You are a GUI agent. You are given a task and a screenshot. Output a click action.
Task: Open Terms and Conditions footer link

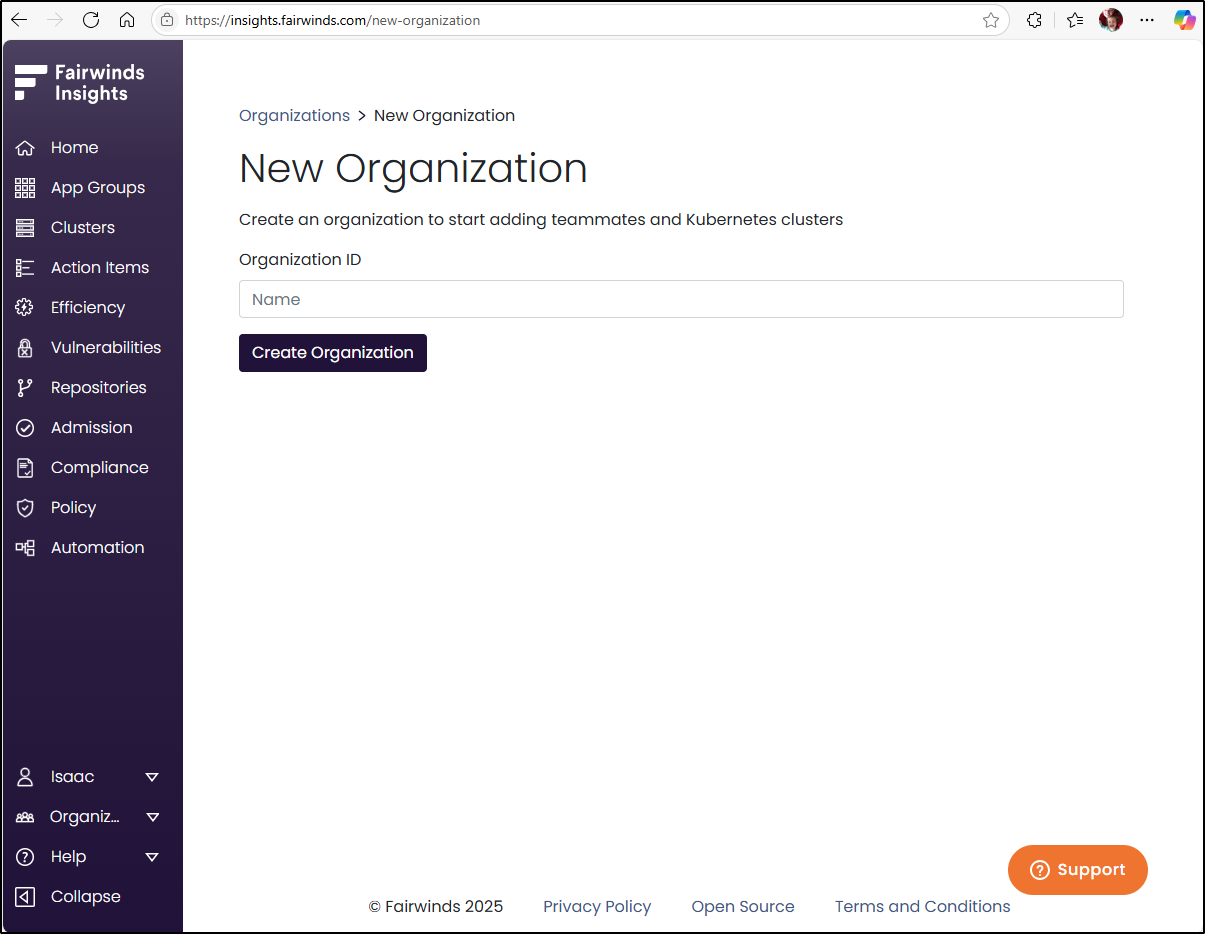923,907
